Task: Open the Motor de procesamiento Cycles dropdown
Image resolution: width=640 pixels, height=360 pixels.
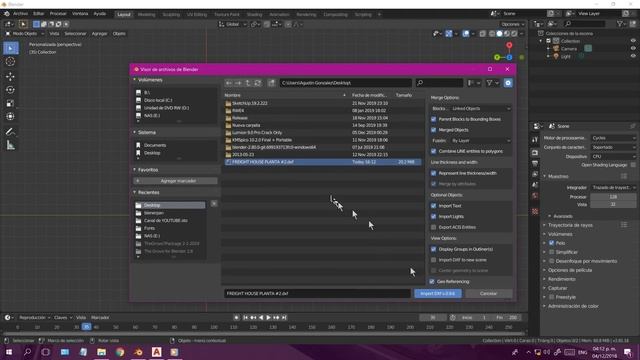Action: point(614,138)
